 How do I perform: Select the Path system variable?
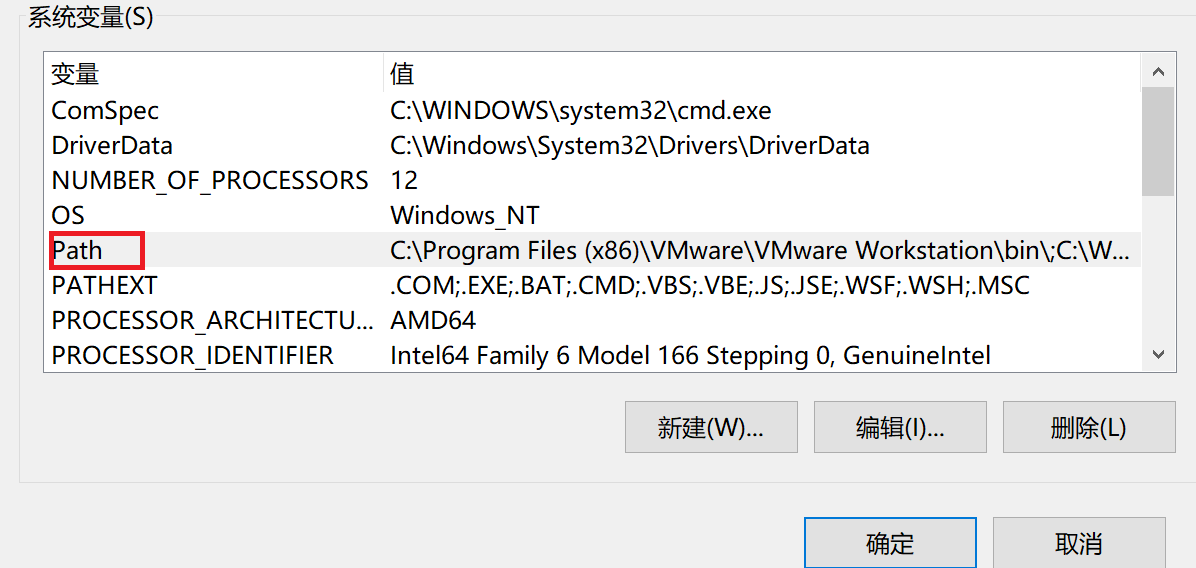(78, 250)
